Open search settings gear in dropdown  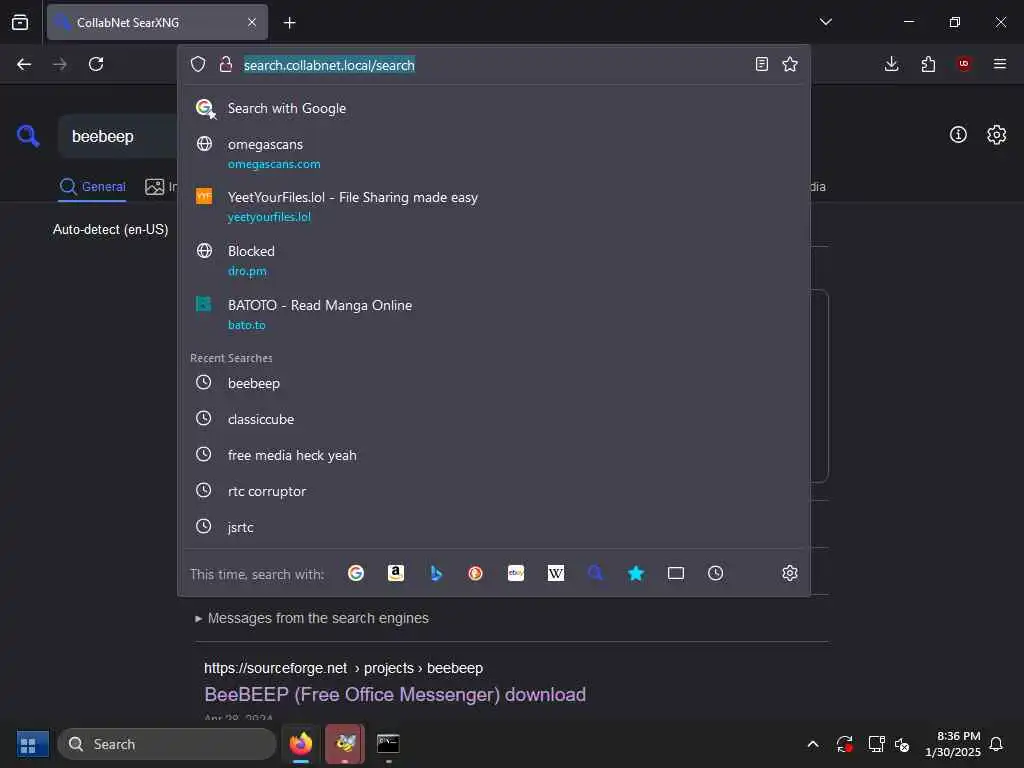[790, 573]
